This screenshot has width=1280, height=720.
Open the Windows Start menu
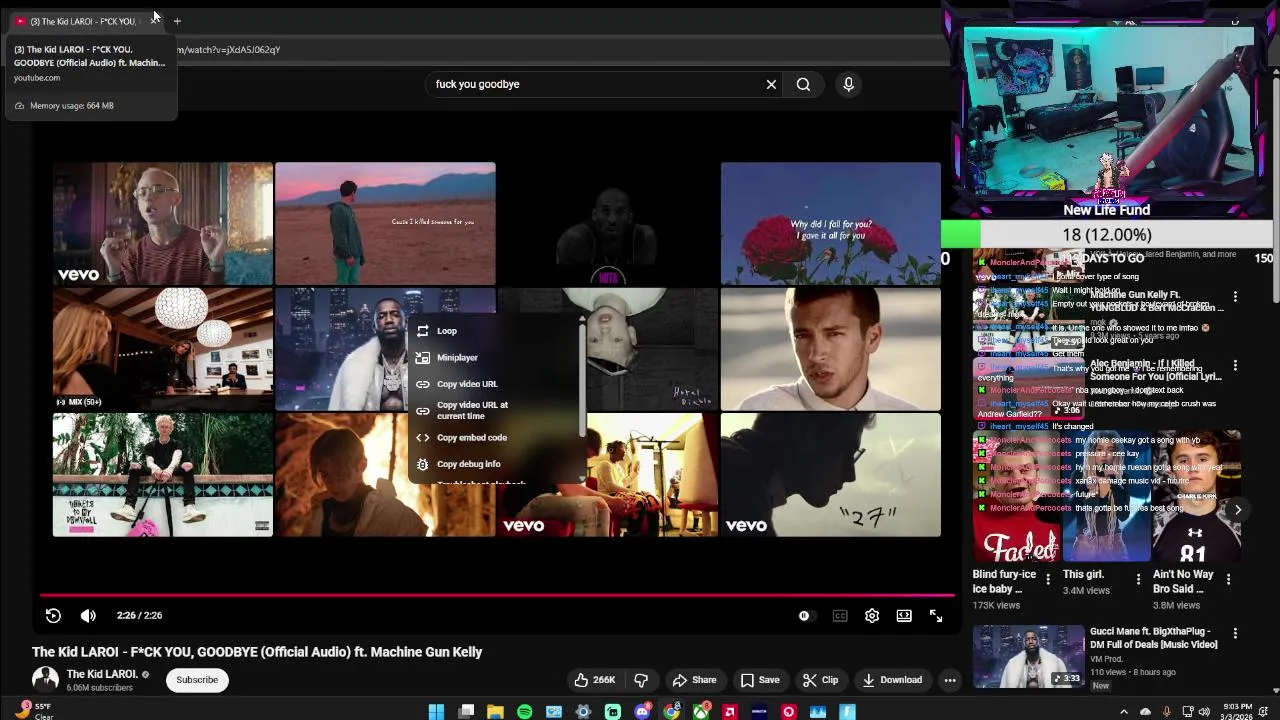coord(436,712)
